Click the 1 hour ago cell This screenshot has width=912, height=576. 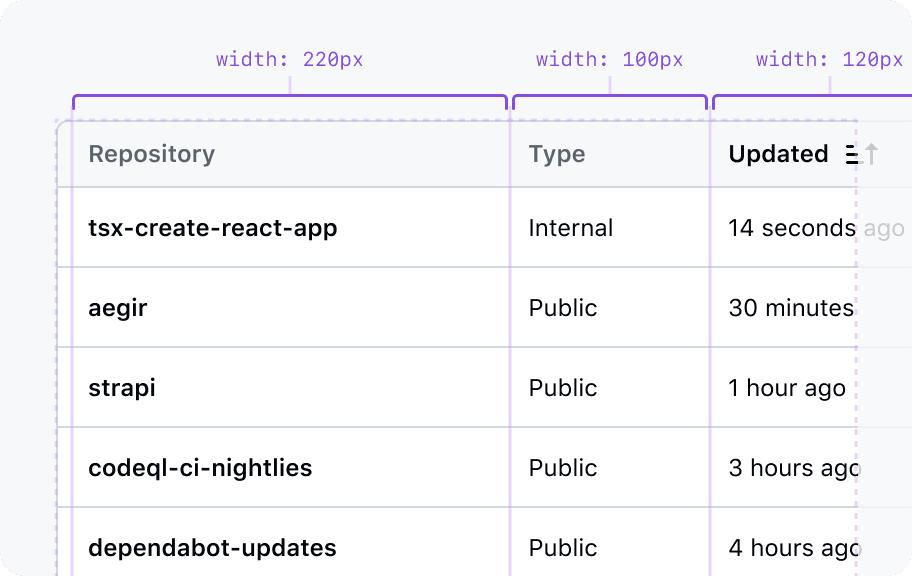coord(787,388)
